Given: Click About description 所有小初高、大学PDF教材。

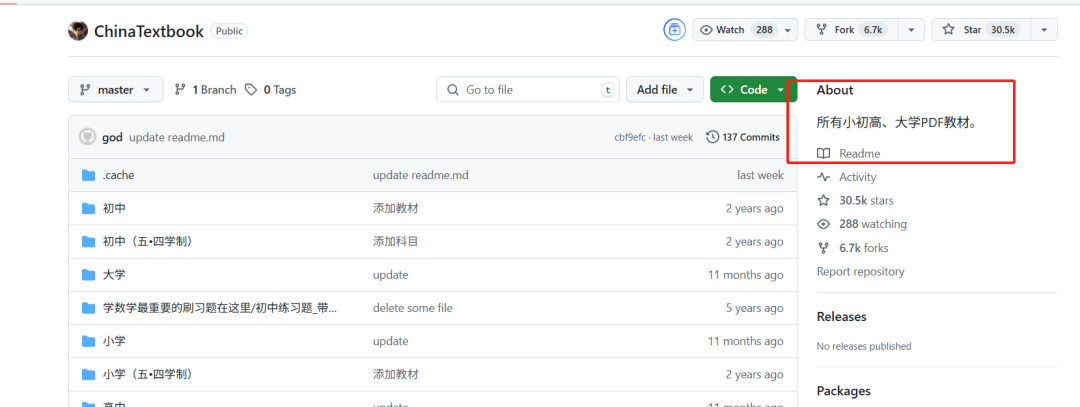Looking at the screenshot, I should [x=898, y=123].
